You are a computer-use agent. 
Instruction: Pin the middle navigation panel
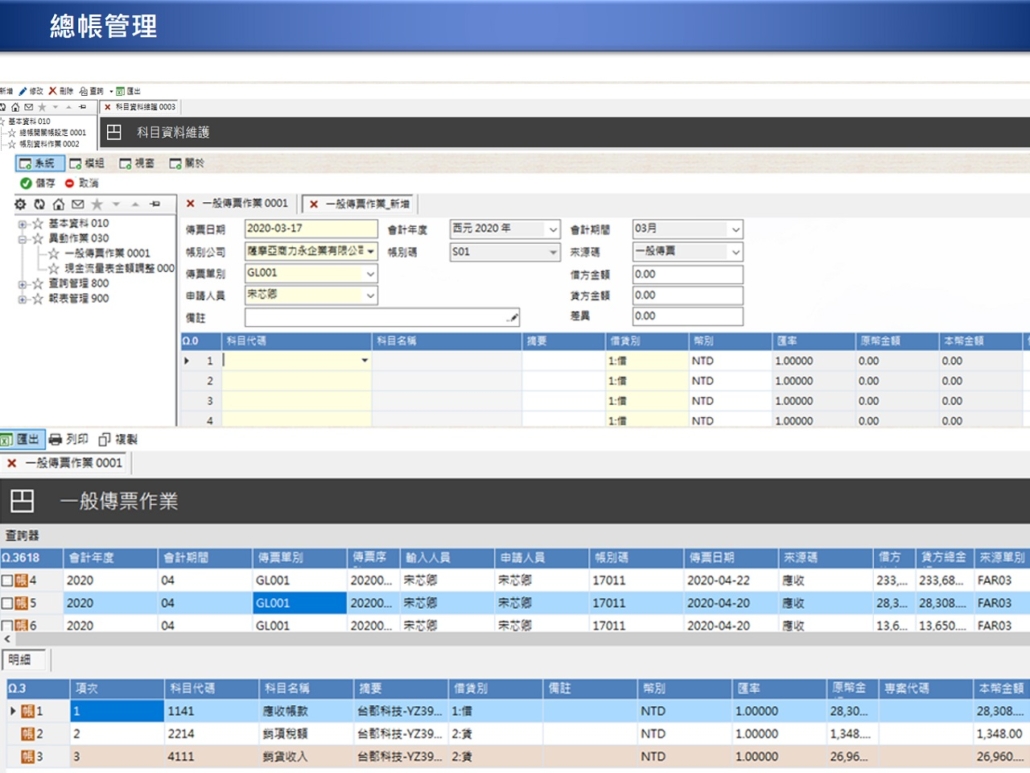coord(155,204)
